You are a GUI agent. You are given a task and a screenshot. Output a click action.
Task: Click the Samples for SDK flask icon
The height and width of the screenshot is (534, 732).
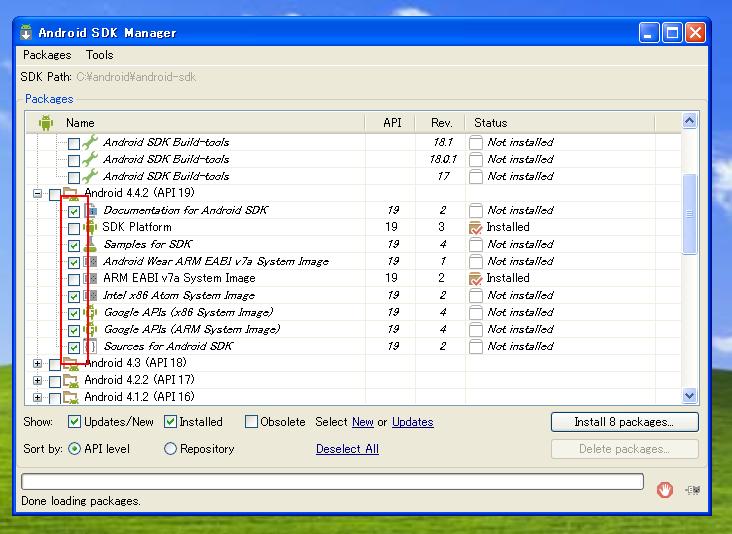pyautogui.click(x=90, y=244)
